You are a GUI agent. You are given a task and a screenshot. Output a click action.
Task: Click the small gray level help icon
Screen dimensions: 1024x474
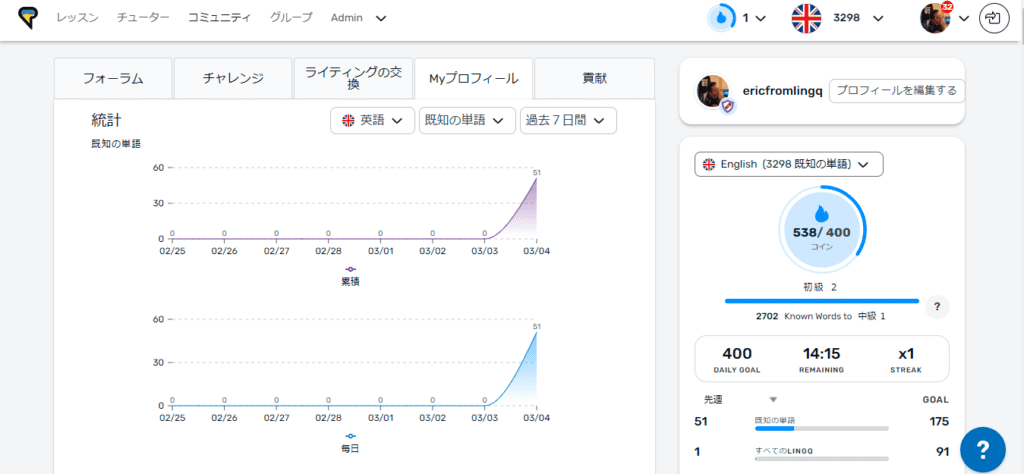(936, 306)
